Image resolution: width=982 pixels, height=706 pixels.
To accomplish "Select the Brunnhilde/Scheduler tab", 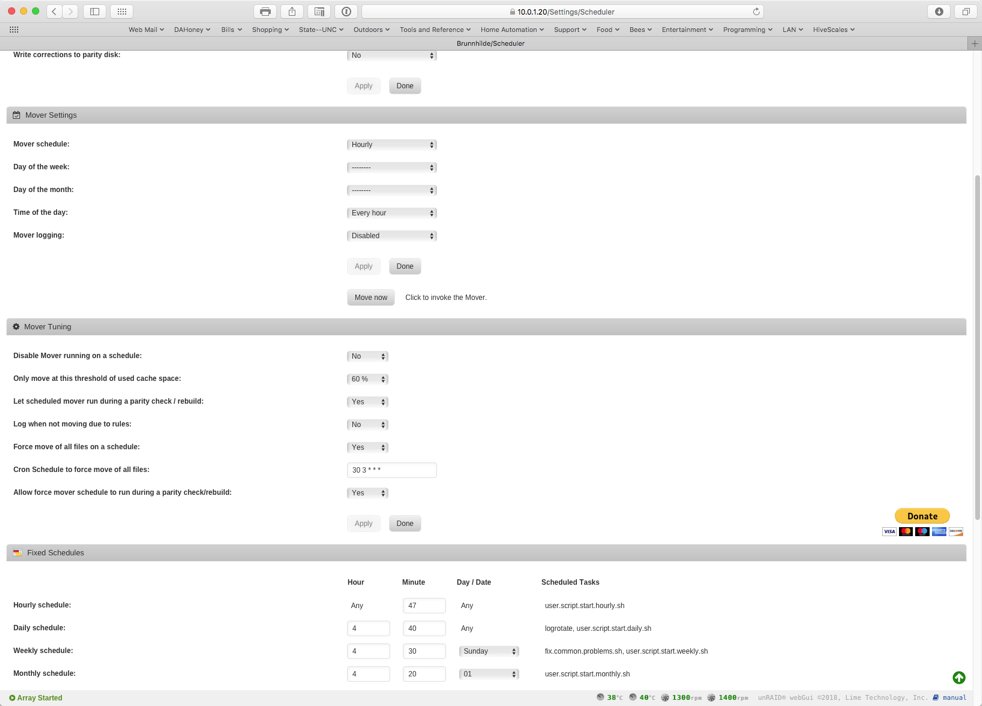I will (x=490, y=43).
